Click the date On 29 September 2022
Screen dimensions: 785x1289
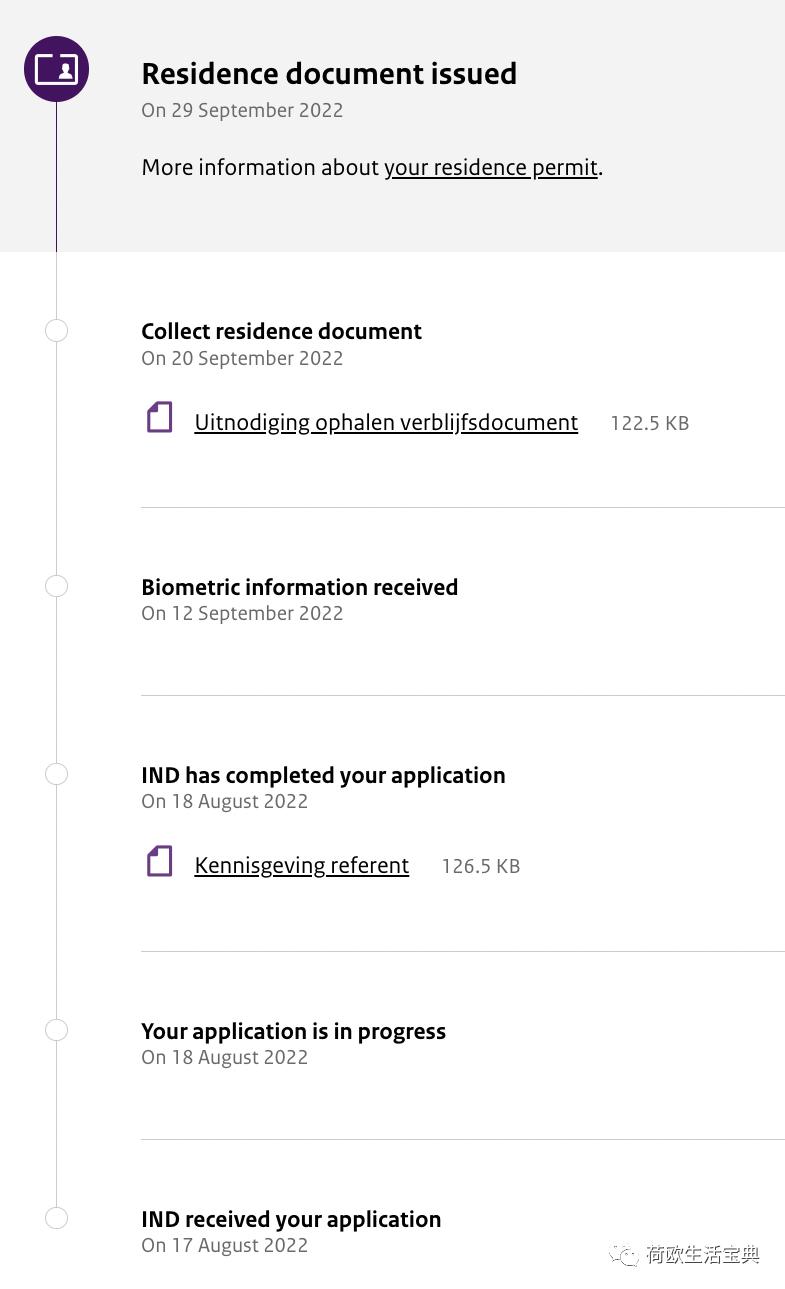point(242,110)
